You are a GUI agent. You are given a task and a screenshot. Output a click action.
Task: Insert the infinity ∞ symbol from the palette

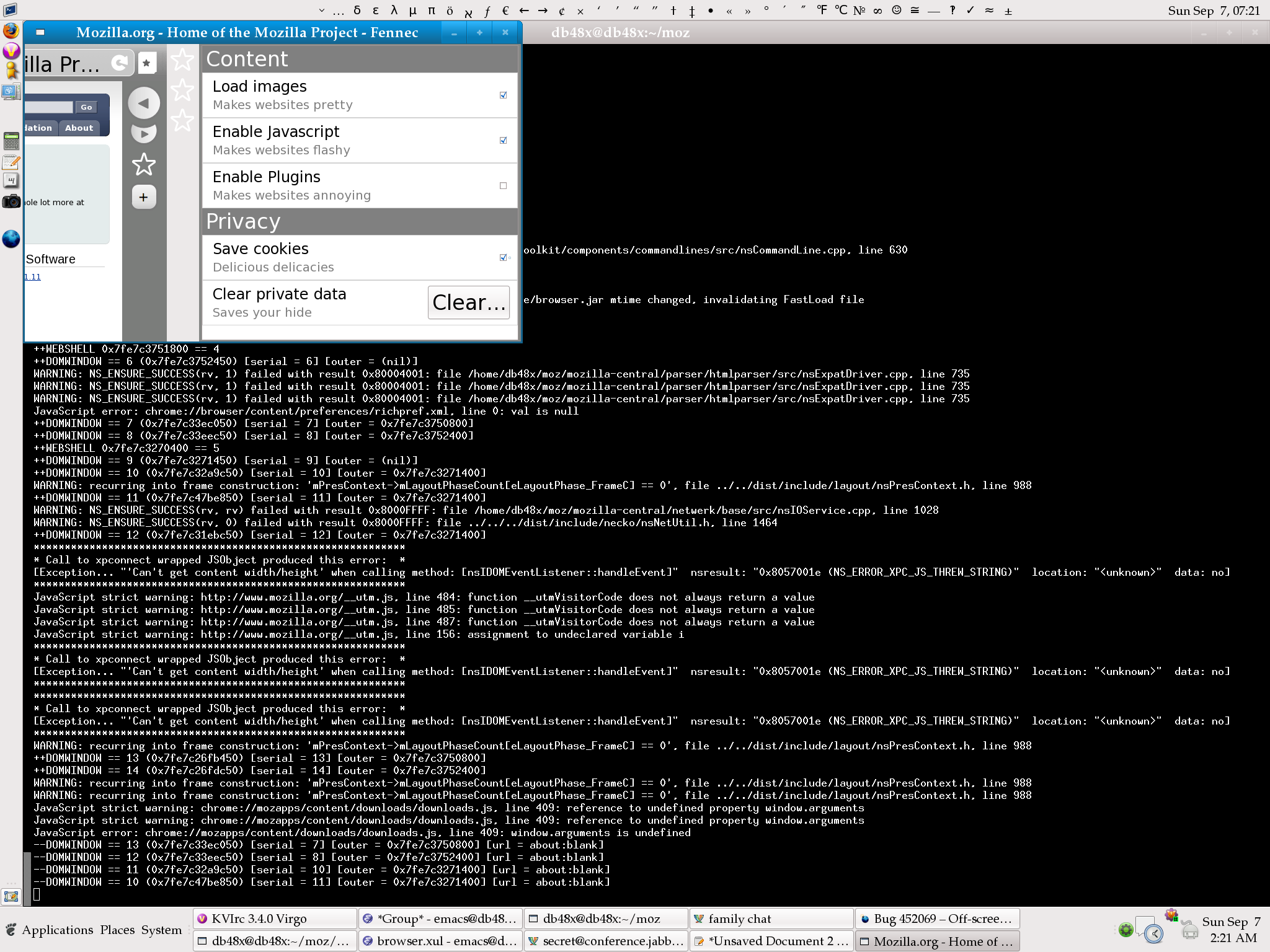click(x=877, y=10)
